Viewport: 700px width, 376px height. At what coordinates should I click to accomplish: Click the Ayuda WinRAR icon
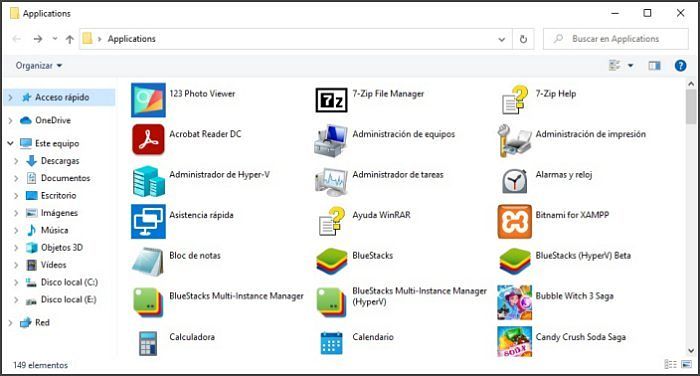point(332,221)
